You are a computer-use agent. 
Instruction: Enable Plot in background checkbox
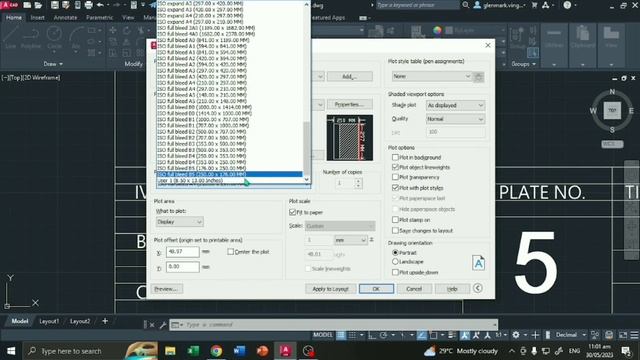click(x=395, y=157)
